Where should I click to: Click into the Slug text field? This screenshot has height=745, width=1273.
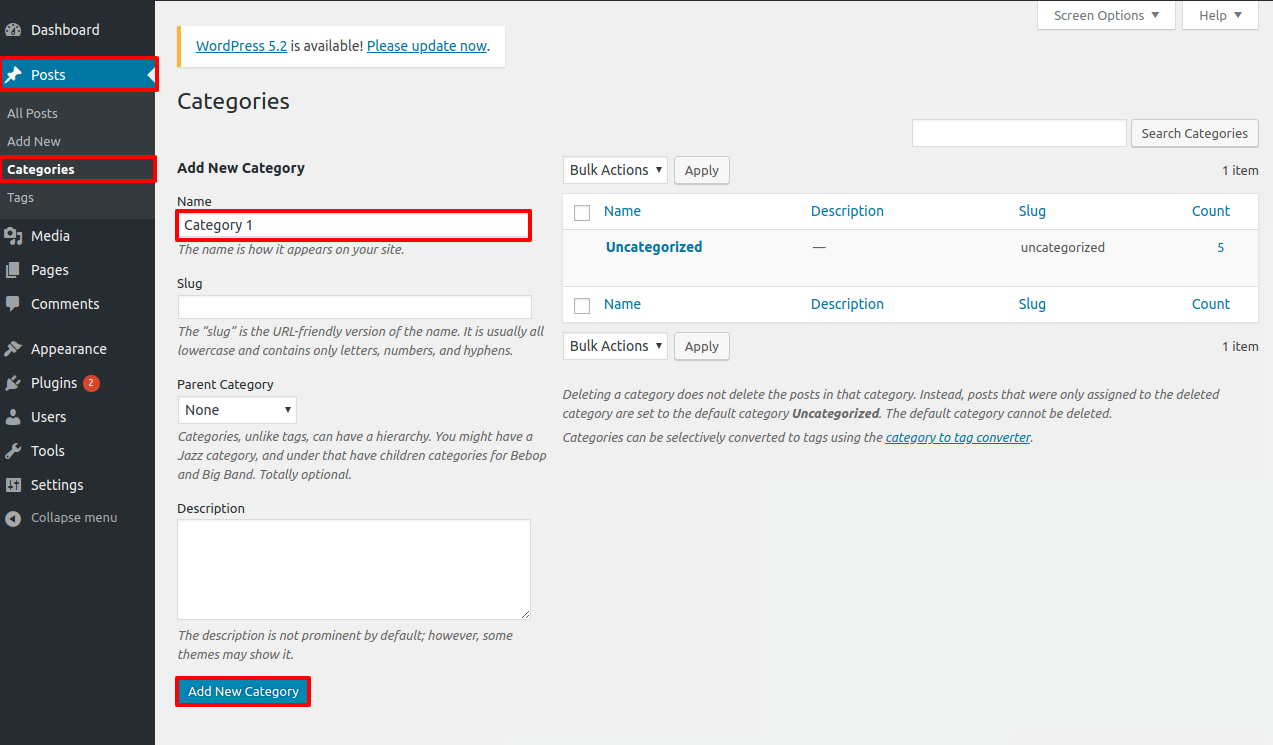click(354, 307)
